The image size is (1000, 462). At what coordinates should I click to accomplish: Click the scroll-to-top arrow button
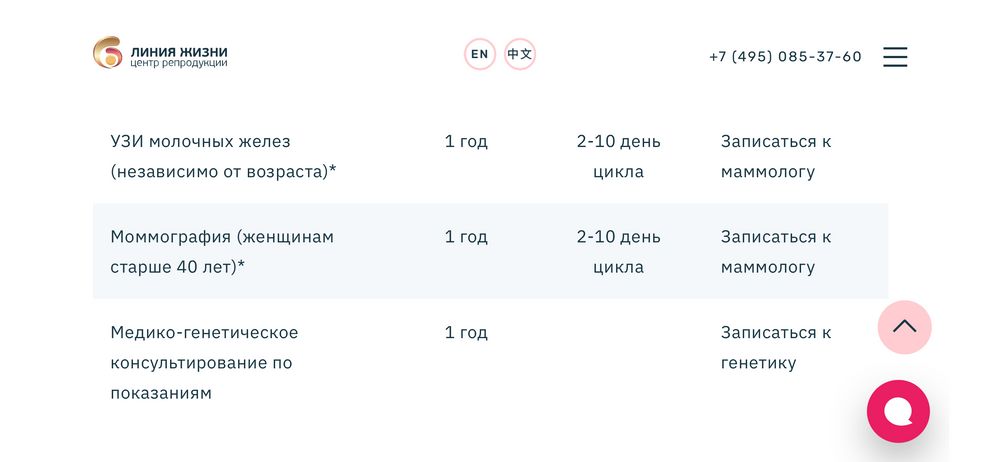point(904,327)
